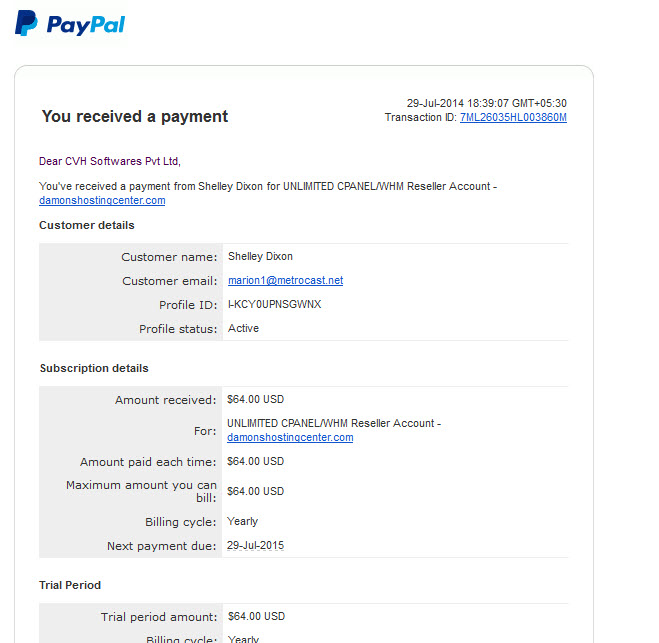The image size is (659, 643).
Task: Open transaction ID 7ML26035HL003860M link
Action: [x=513, y=117]
